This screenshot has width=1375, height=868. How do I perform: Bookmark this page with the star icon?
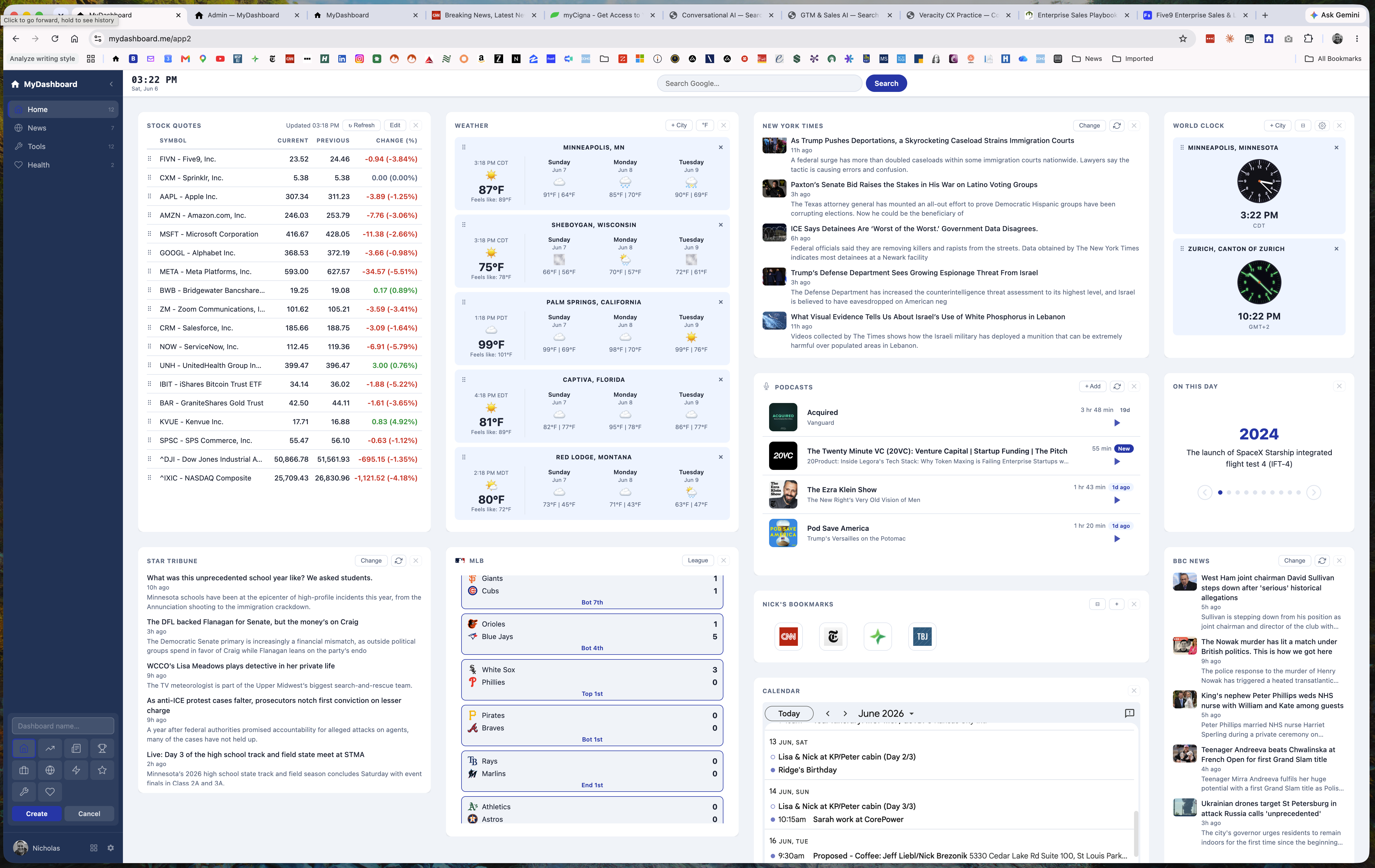[1183, 39]
